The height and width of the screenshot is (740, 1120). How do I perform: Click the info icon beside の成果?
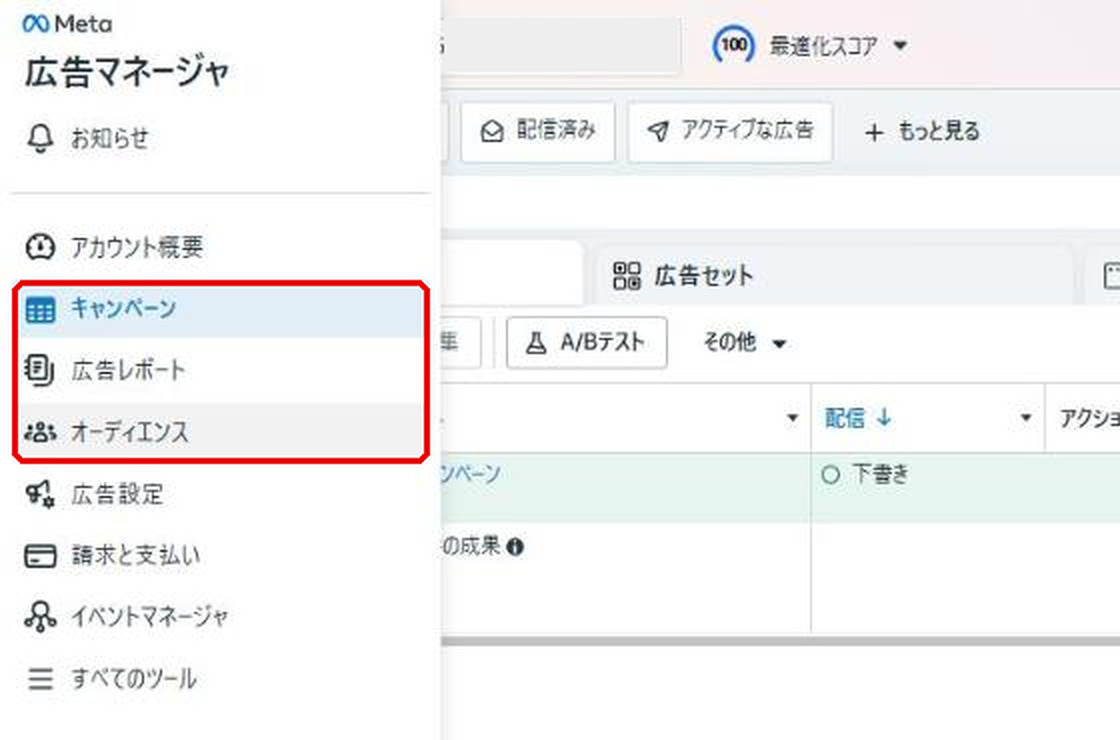pos(515,547)
